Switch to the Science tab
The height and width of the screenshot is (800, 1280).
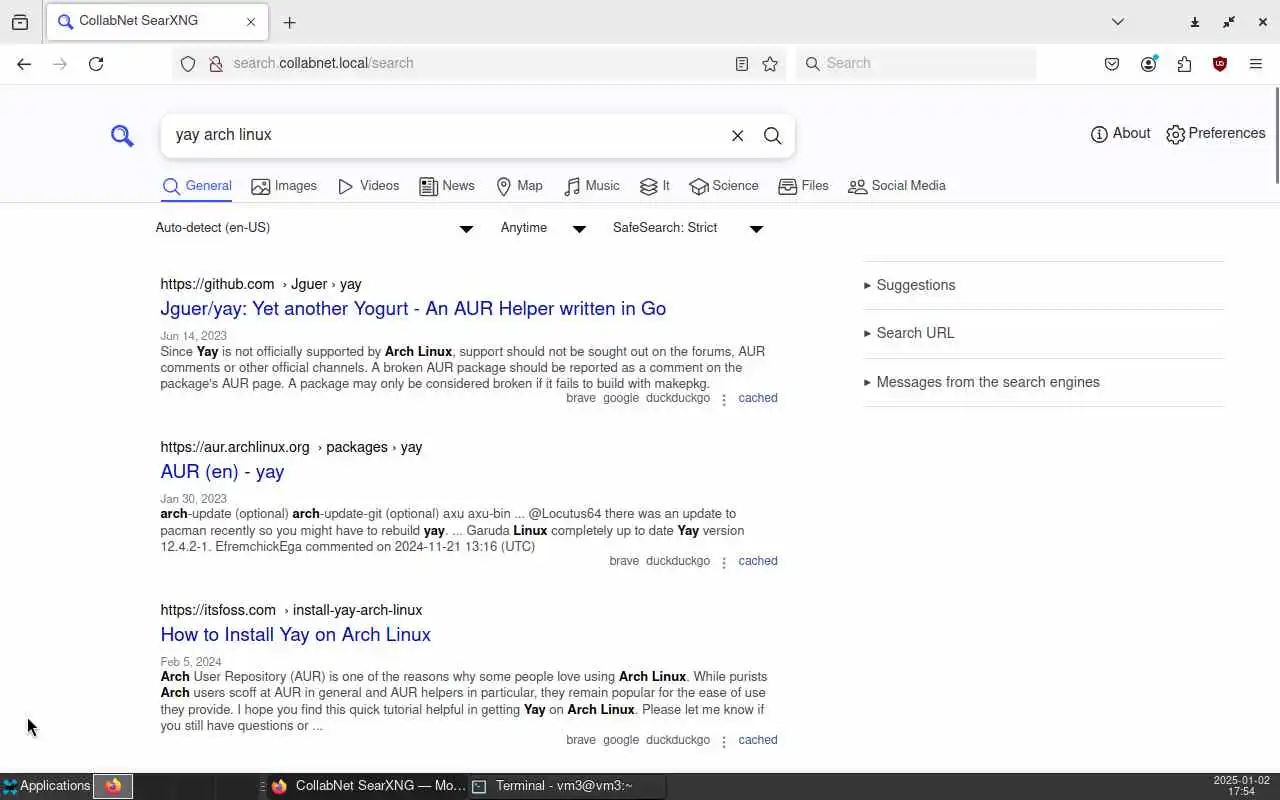click(724, 186)
